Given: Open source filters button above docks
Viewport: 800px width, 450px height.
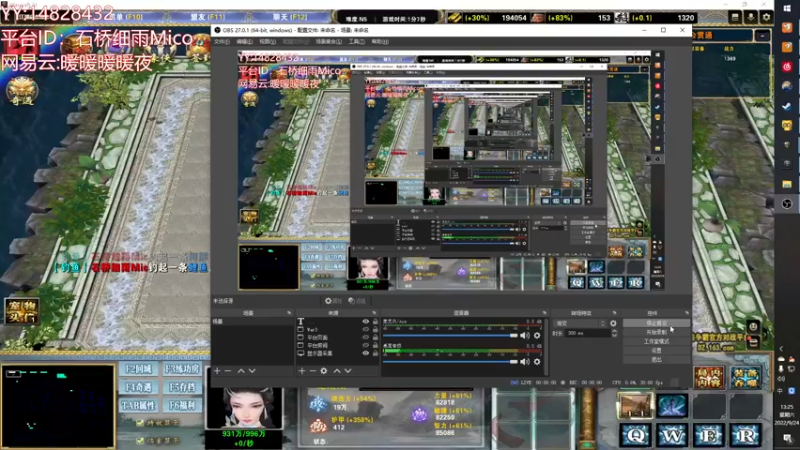Looking at the screenshot, I should coord(357,301).
